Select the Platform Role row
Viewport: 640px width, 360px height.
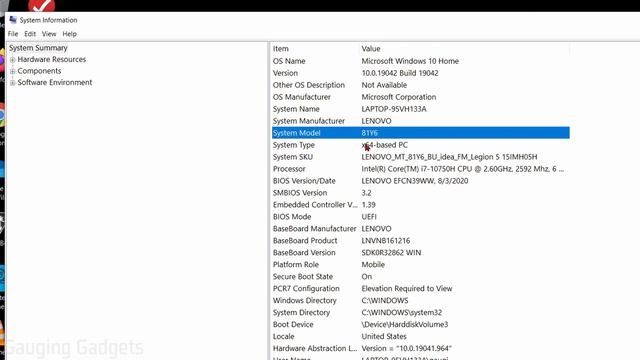pos(420,264)
